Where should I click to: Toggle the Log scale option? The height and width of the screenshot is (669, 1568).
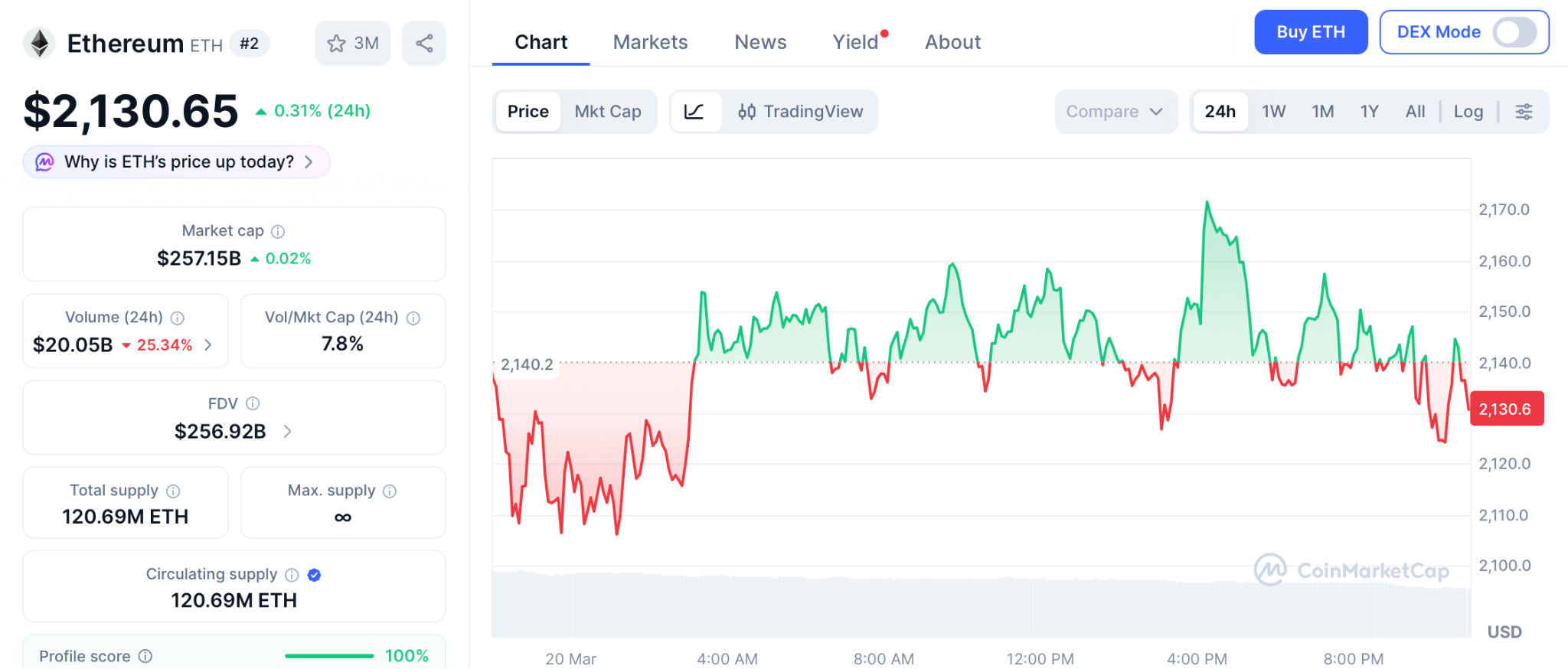click(1468, 112)
